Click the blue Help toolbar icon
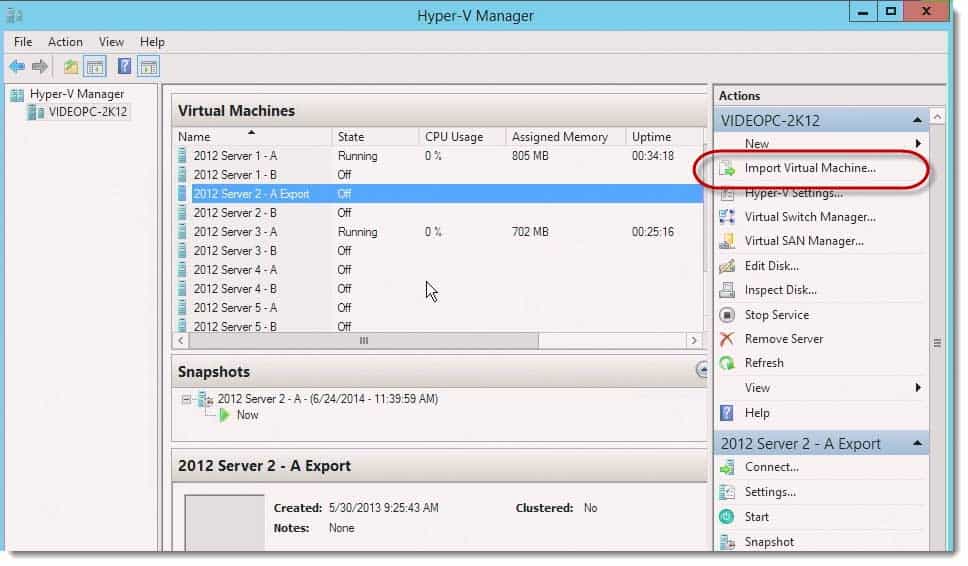968x566 pixels. (124, 66)
